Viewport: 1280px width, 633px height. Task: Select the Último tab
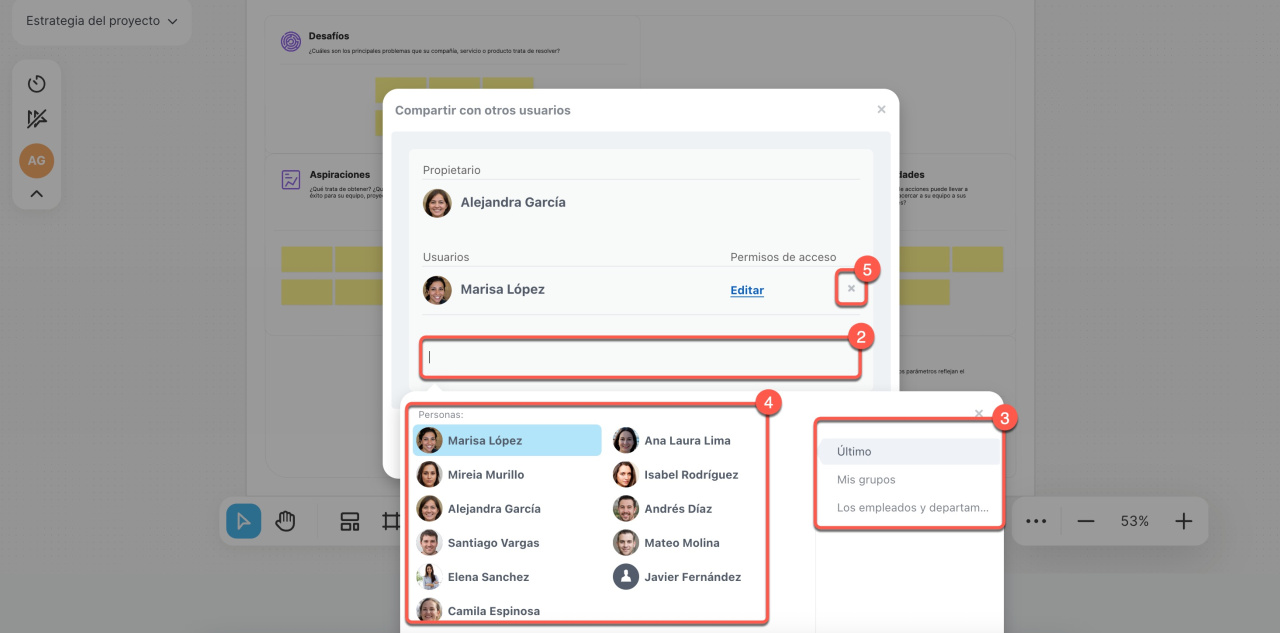(909, 452)
